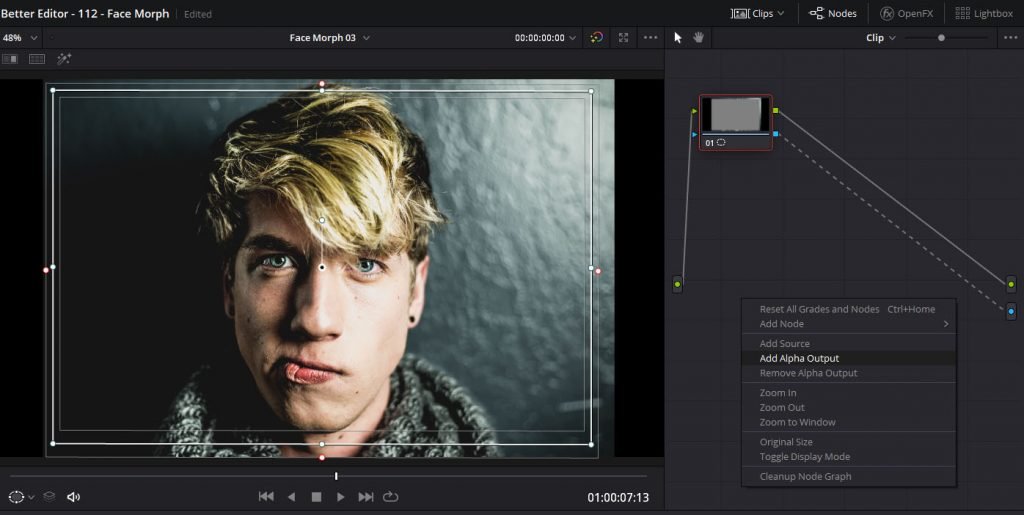Open the OpenFX panel

pos(909,13)
